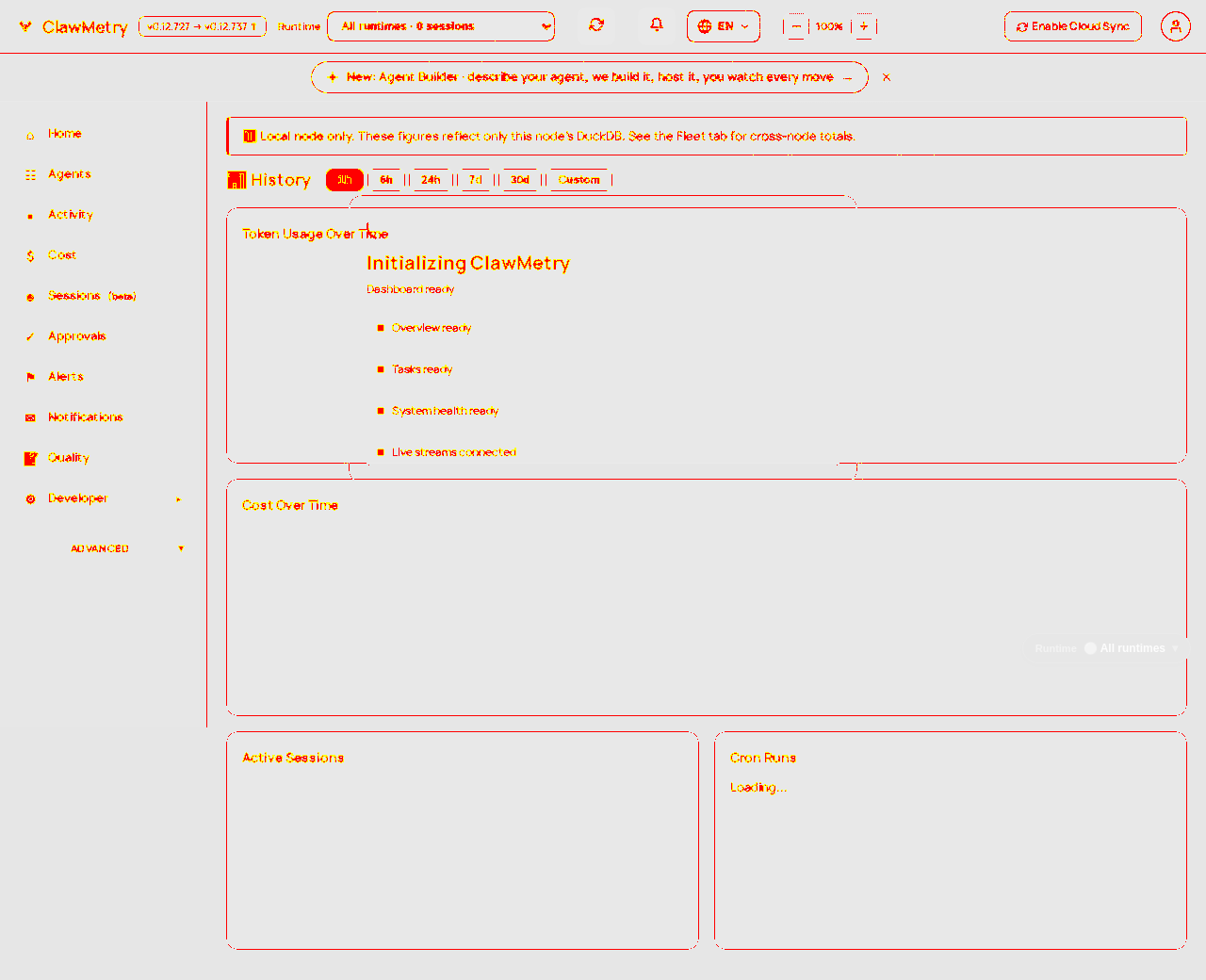Screen dimensions: 1206x980
Task: Open the EN language dropdown
Action: 724,26
